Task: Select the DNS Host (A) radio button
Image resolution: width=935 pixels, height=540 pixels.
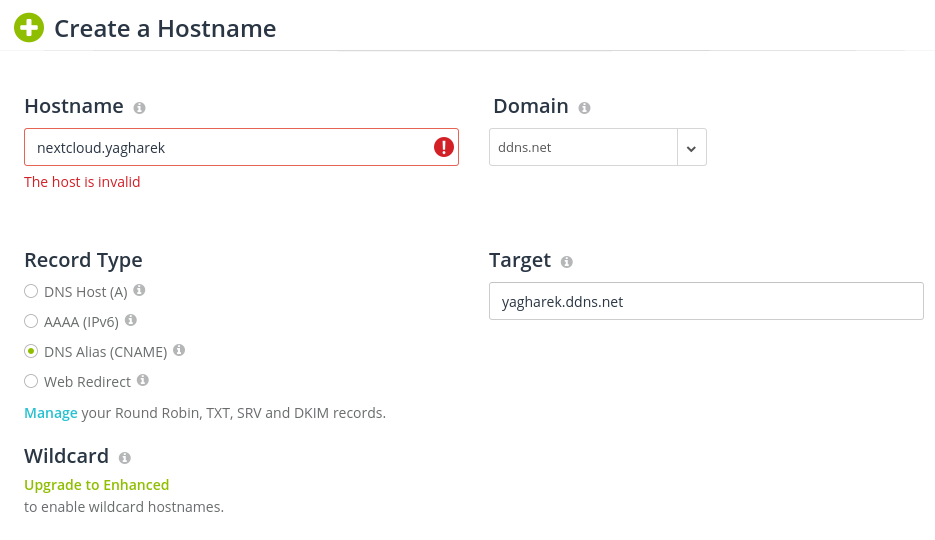Action: coord(31,292)
